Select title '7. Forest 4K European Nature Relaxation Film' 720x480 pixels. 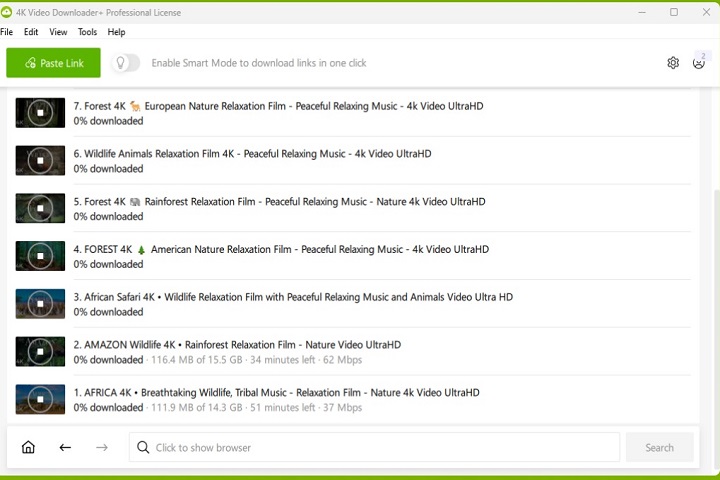click(278, 106)
